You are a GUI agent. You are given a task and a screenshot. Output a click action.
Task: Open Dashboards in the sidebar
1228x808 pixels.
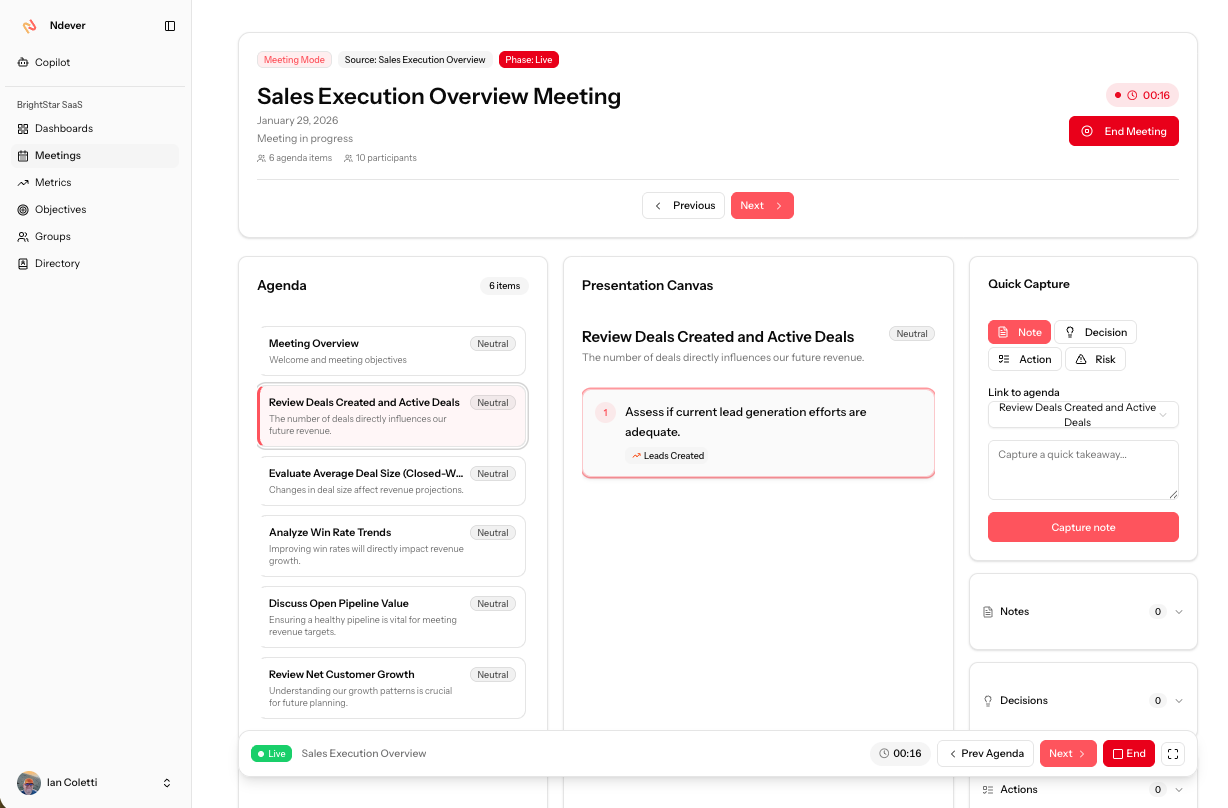[63, 129]
